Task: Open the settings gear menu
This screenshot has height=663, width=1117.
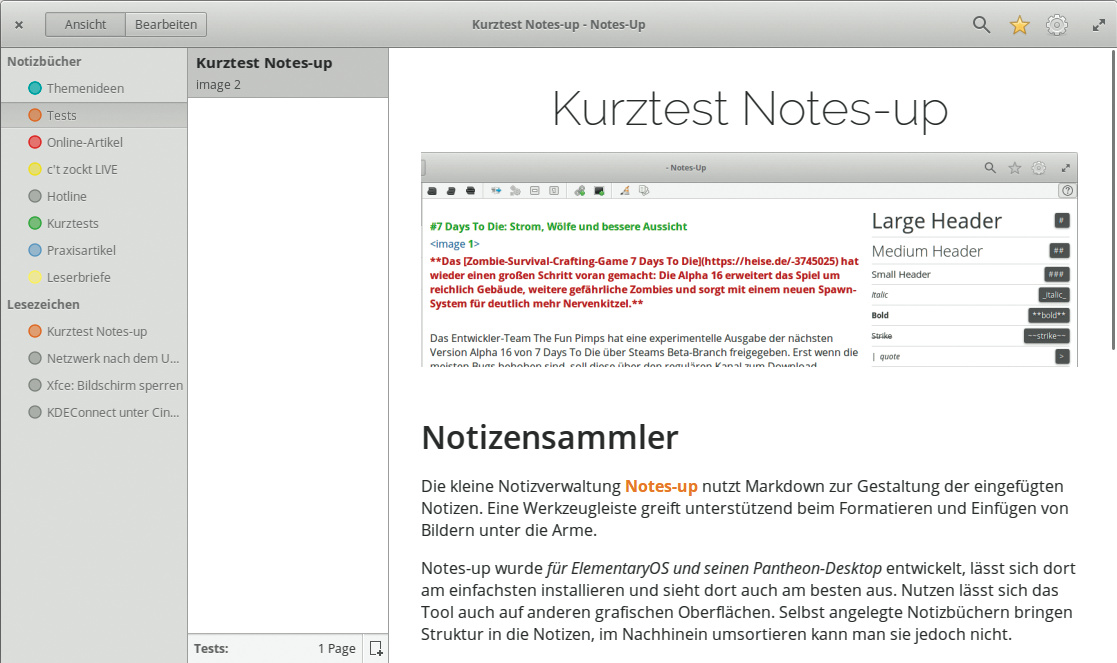Action: tap(1056, 25)
